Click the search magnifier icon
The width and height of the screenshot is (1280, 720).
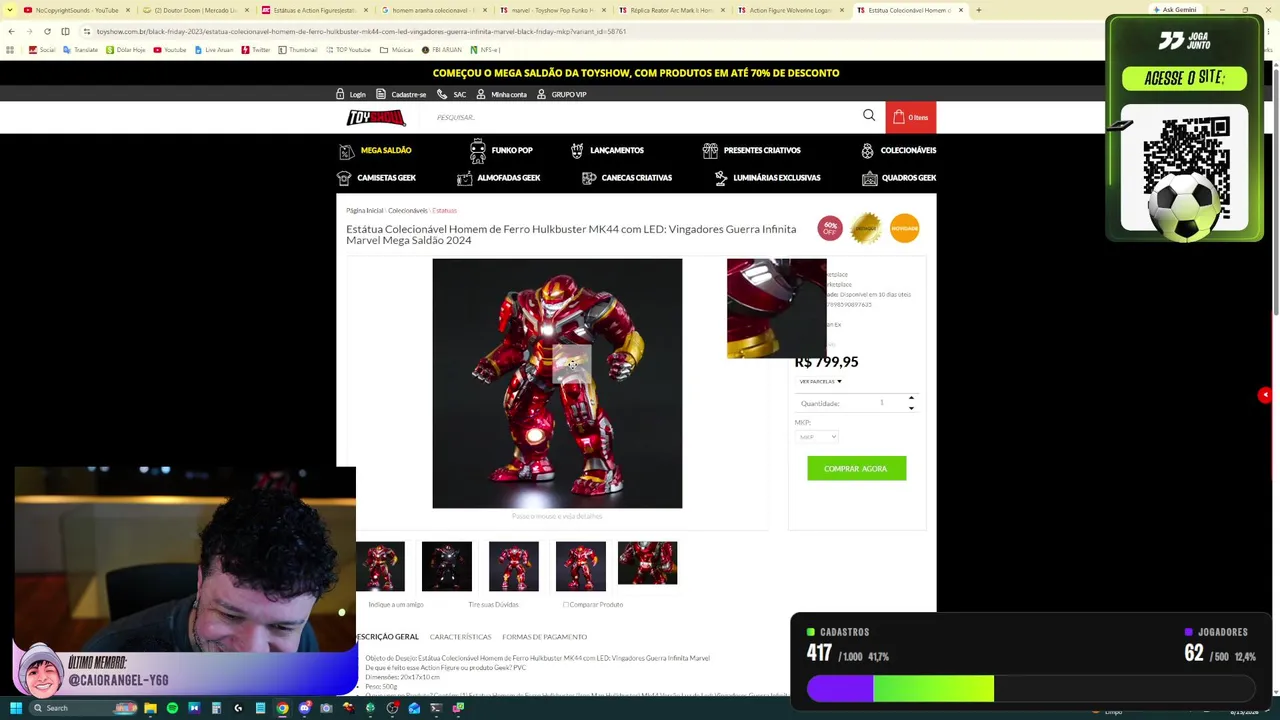(869, 116)
